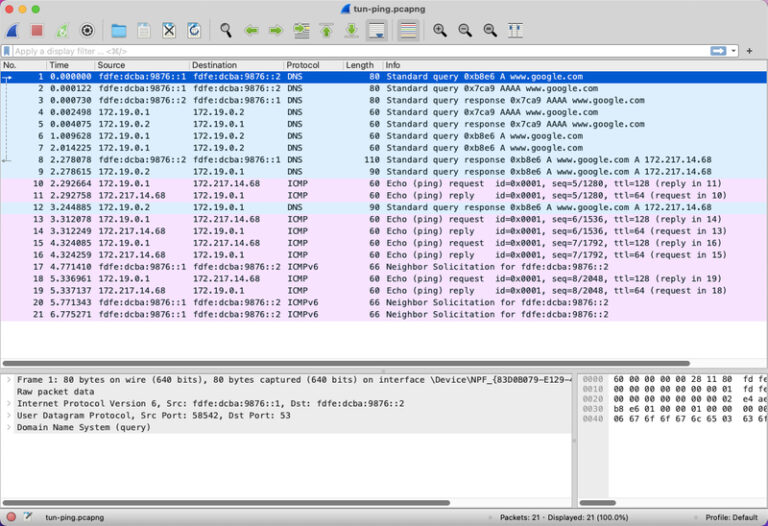
Task: Expand the Internet Protocol Version 6 section
Action: [x=9, y=404]
